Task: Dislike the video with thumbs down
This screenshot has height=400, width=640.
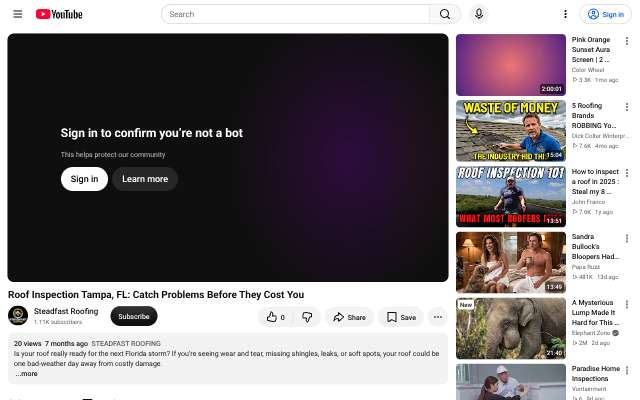Action: 307,317
